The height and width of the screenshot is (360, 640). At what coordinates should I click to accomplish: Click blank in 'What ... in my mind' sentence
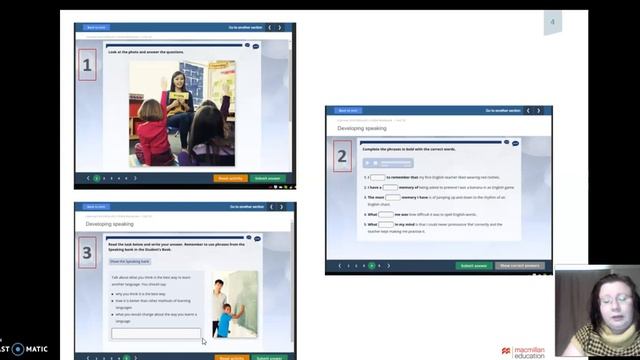tap(386, 224)
